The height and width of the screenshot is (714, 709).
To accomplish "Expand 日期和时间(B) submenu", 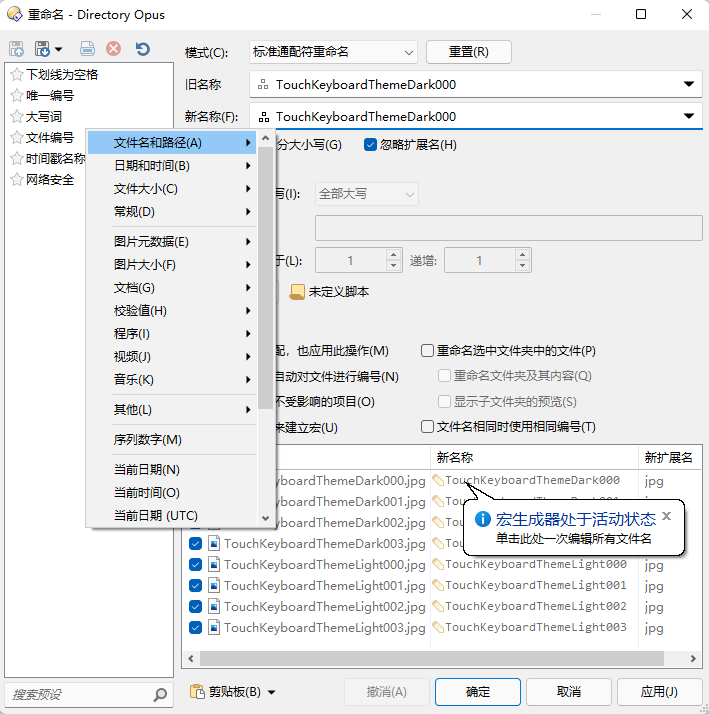I will [172, 166].
